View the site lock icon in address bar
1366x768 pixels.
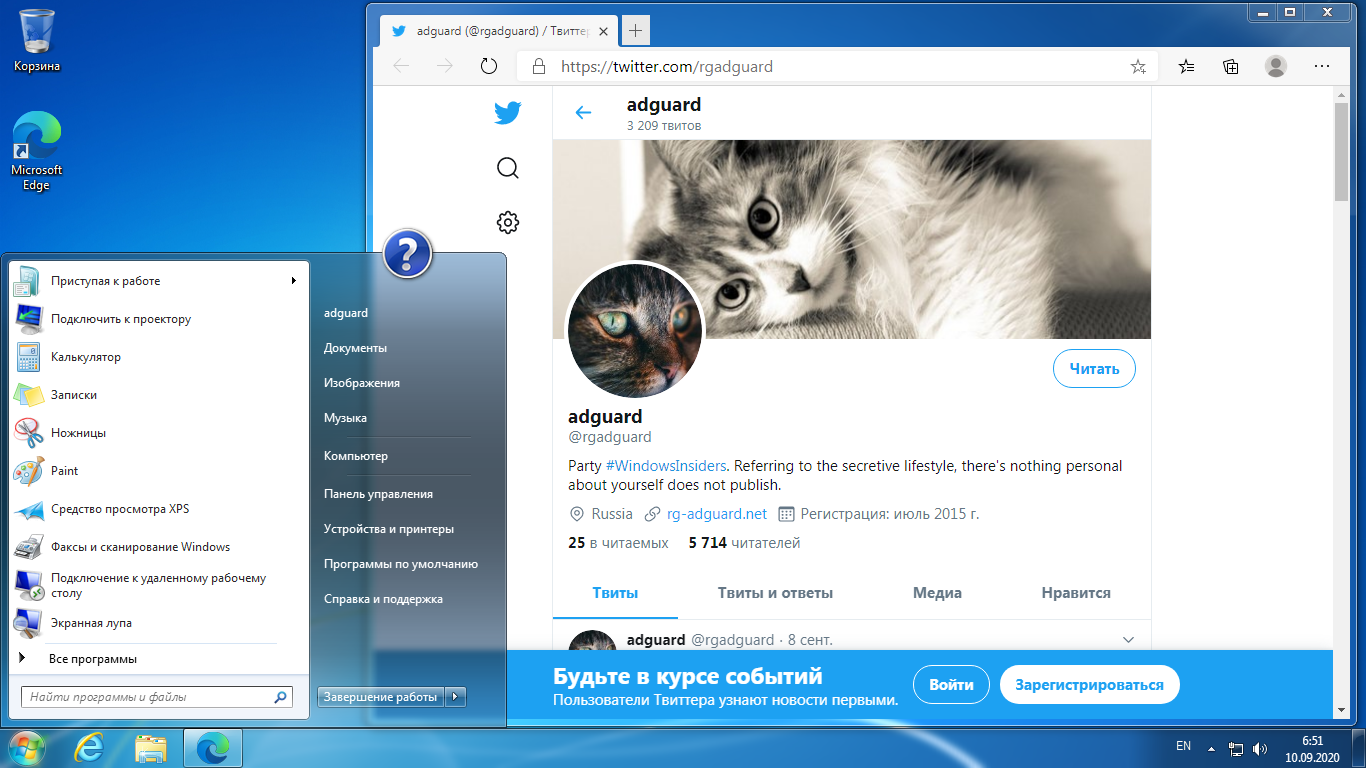[539, 67]
